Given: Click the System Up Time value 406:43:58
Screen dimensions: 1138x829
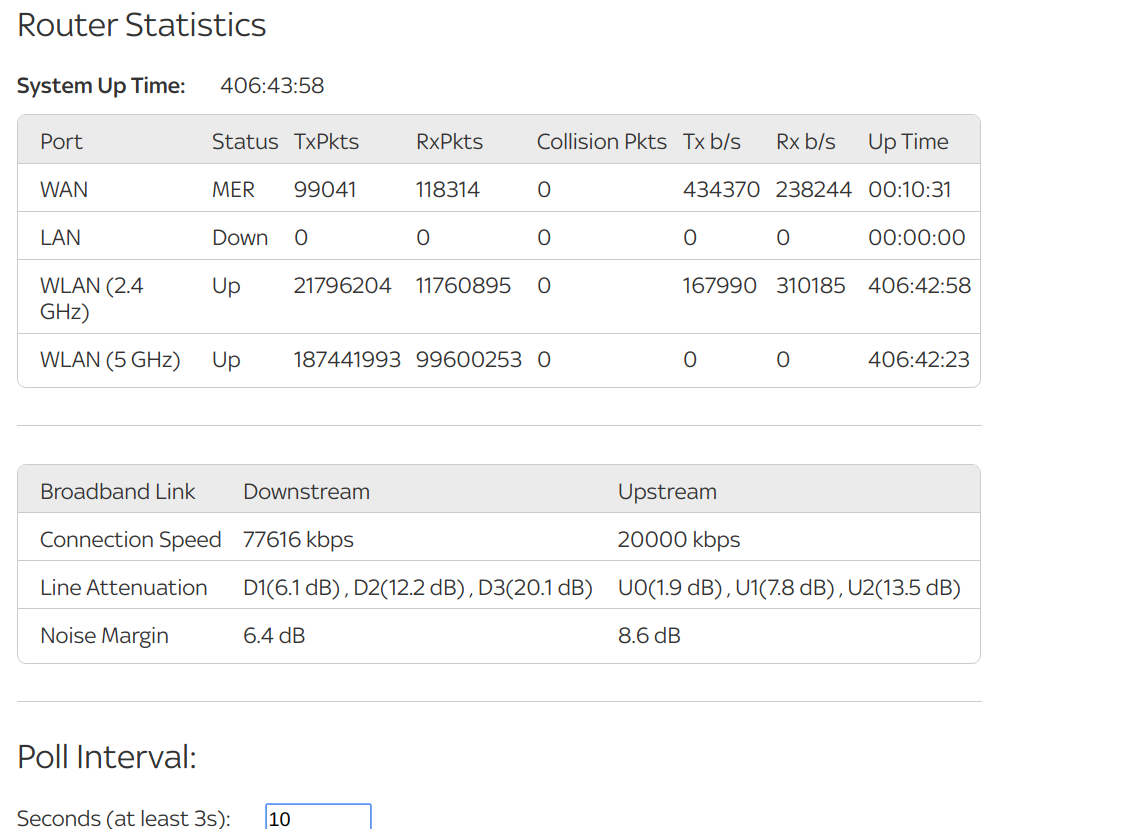Looking at the screenshot, I should pyautogui.click(x=272, y=86).
